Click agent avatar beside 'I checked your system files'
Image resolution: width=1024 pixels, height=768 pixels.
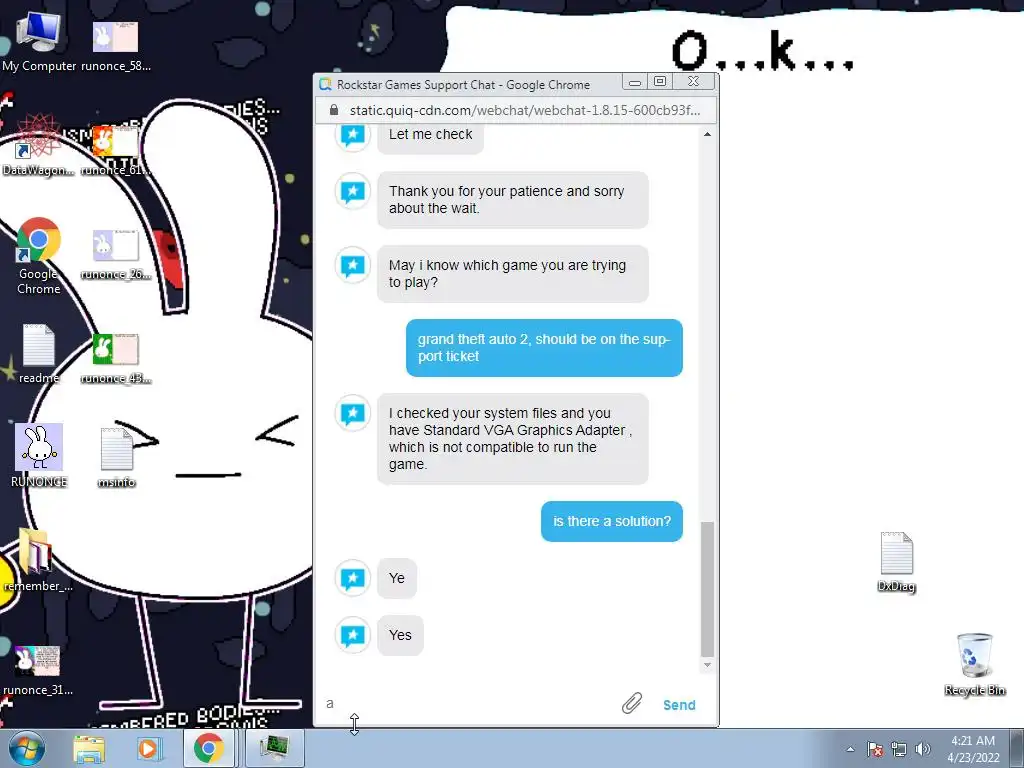[x=353, y=413]
